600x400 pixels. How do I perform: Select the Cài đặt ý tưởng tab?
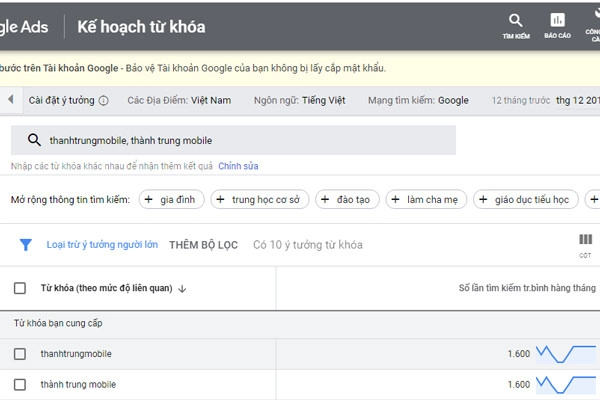coord(62,100)
